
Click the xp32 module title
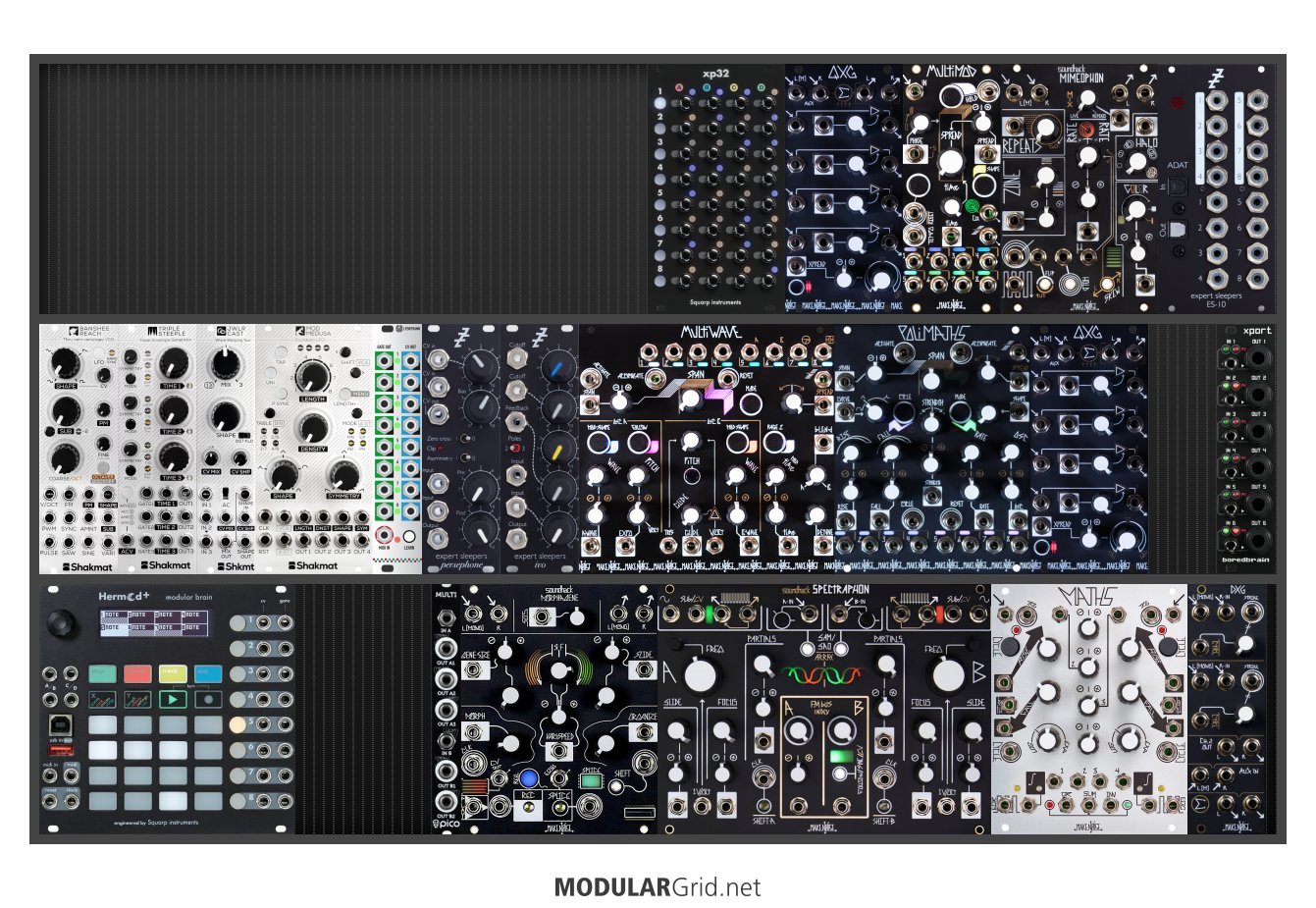coord(716,74)
